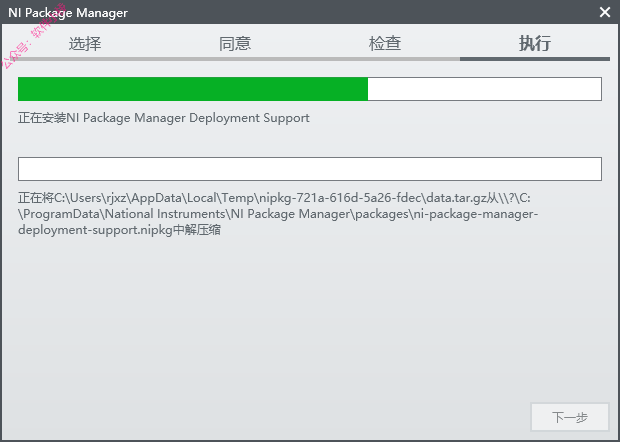Open the 同意 step tab
This screenshot has height=442, width=620.
pyautogui.click(x=235, y=43)
